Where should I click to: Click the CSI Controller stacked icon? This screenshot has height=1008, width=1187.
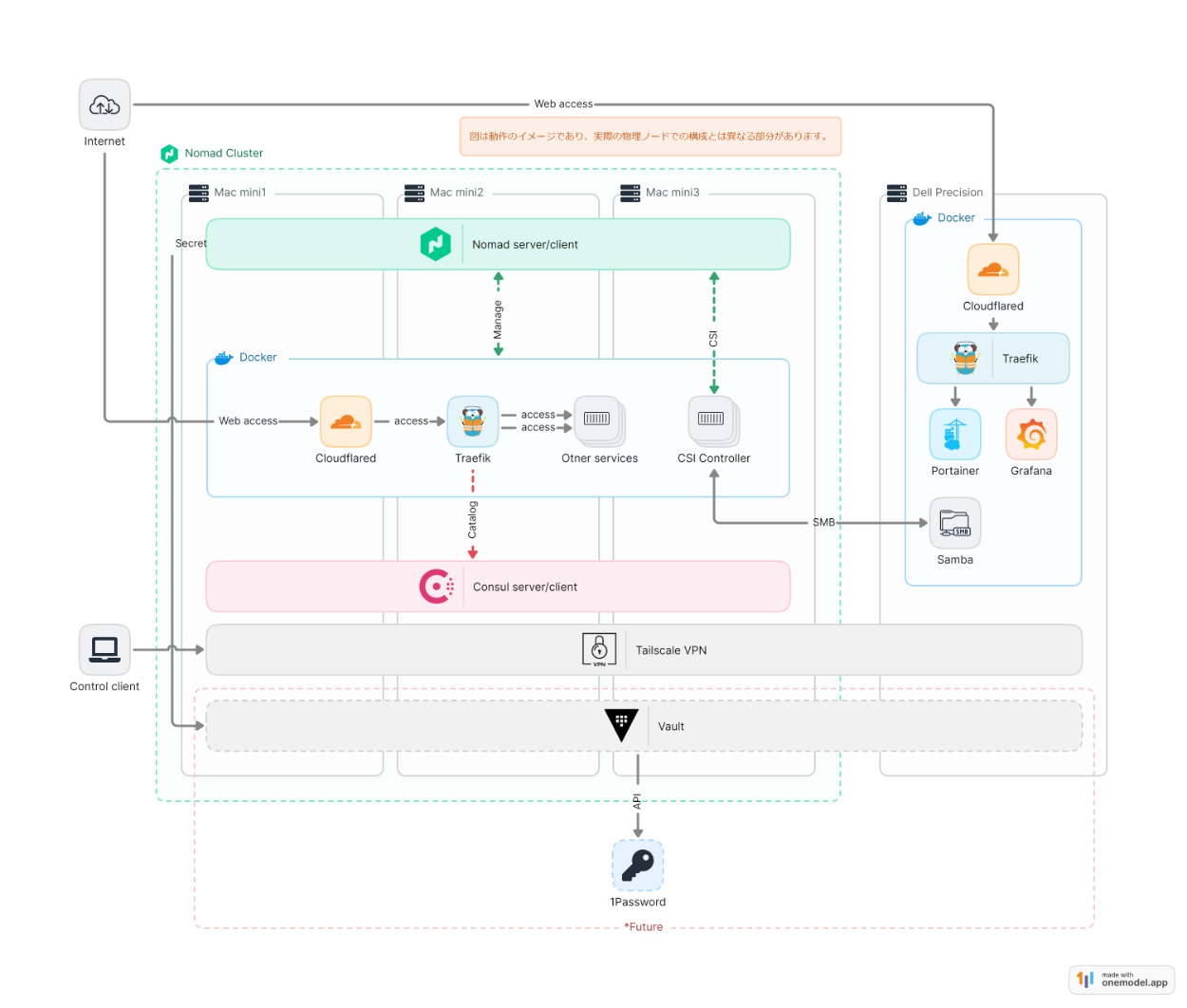[714, 421]
